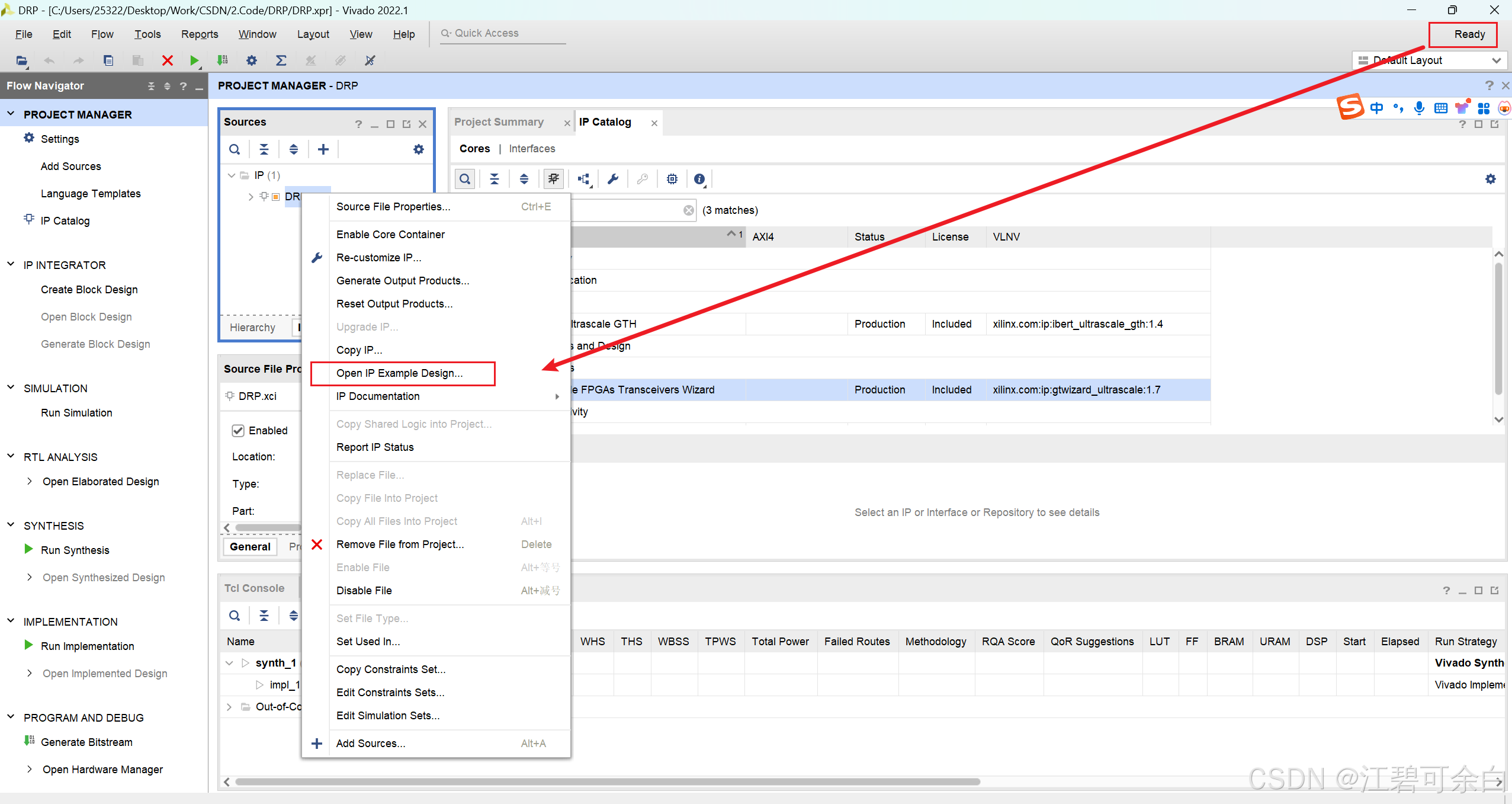The height and width of the screenshot is (804, 1512).
Task: Click the IP Catalog info icon
Action: pos(699,179)
